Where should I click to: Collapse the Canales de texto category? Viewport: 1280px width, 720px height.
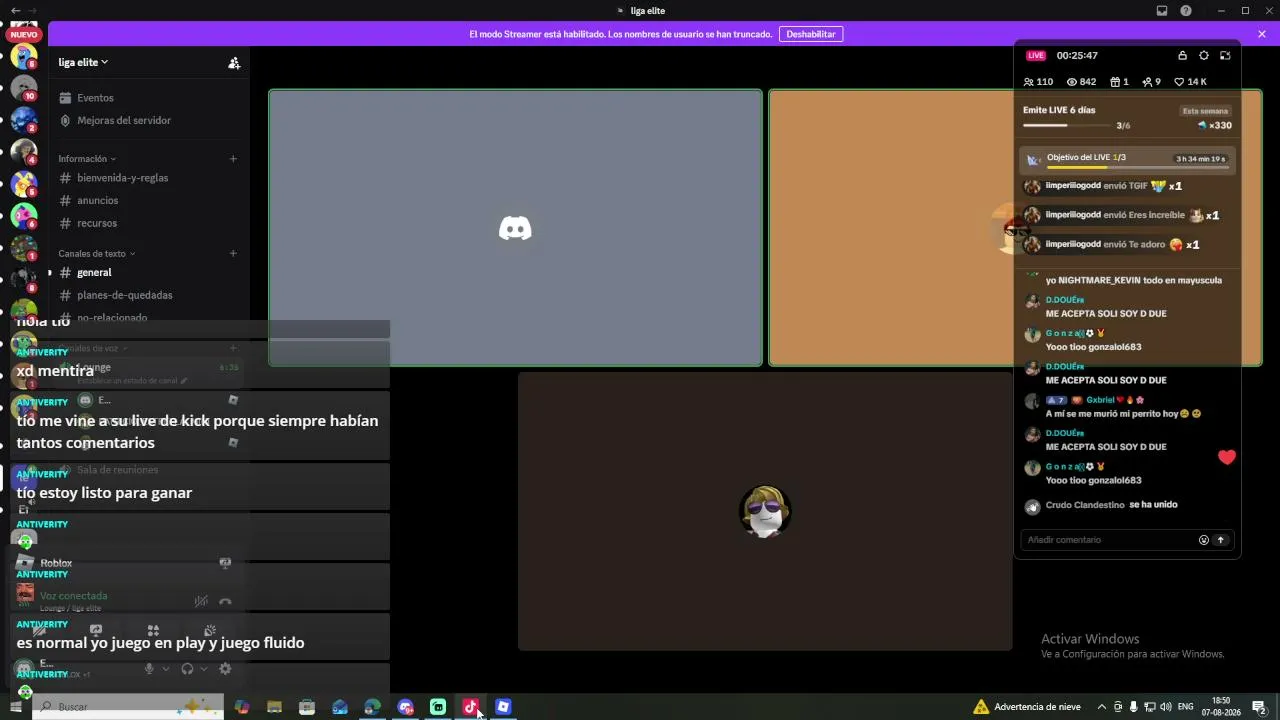coord(96,254)
